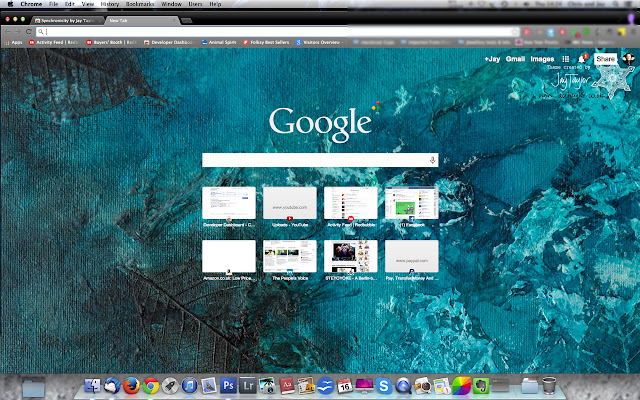Open Photoshop from the dock
This screenshot has width=640, height=400.
pos(228,385)
